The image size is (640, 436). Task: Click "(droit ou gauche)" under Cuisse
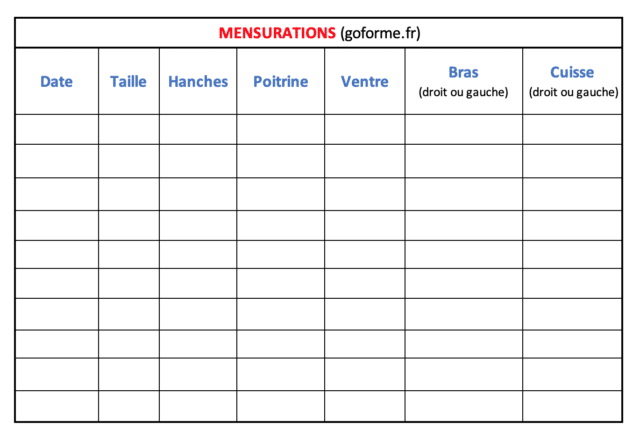tap(572, 93)
